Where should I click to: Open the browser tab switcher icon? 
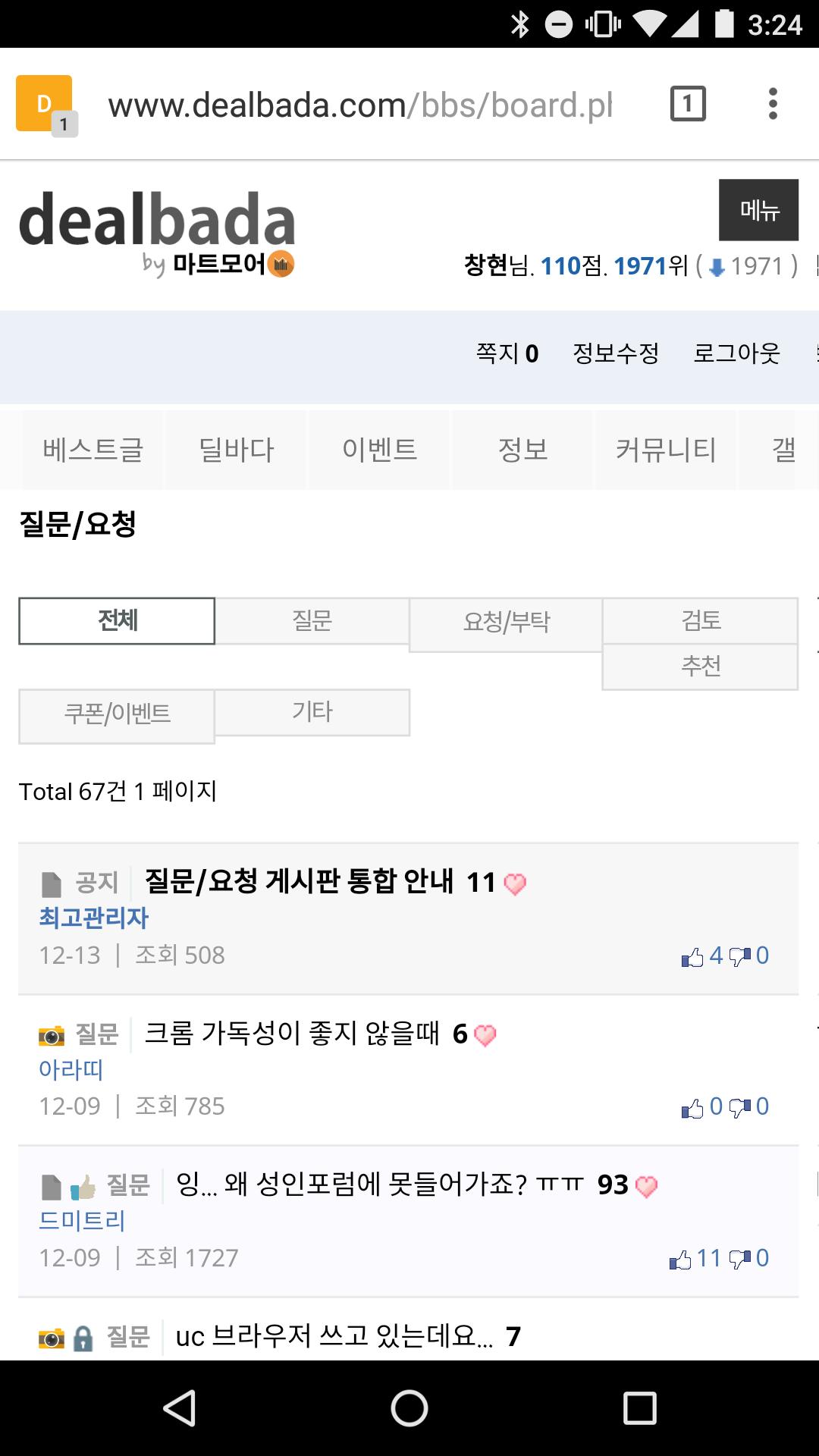click(x=688, y=104)
